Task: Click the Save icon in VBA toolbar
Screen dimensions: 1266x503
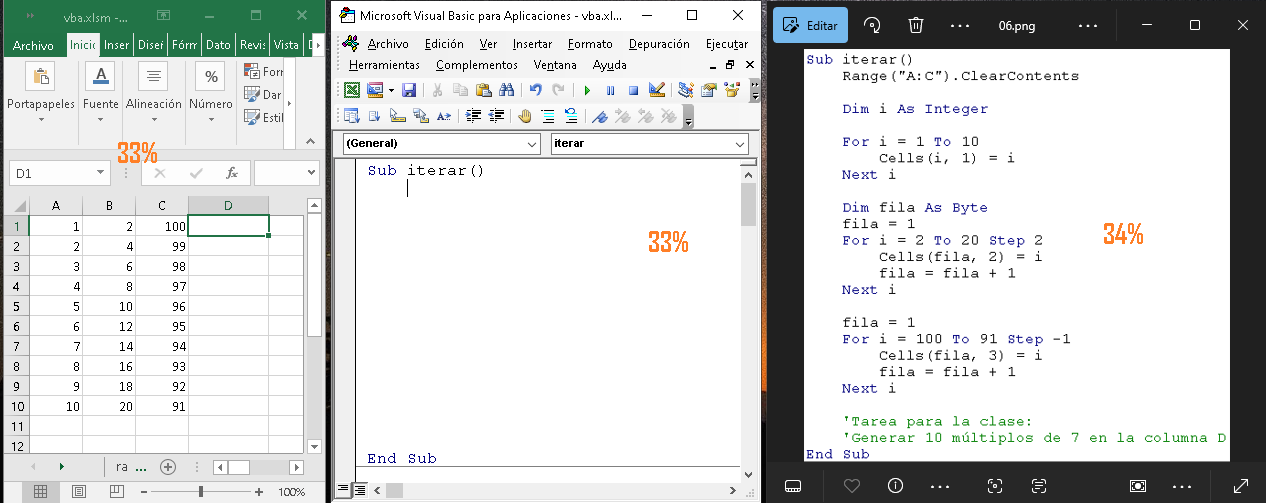Action: point(408,90)
